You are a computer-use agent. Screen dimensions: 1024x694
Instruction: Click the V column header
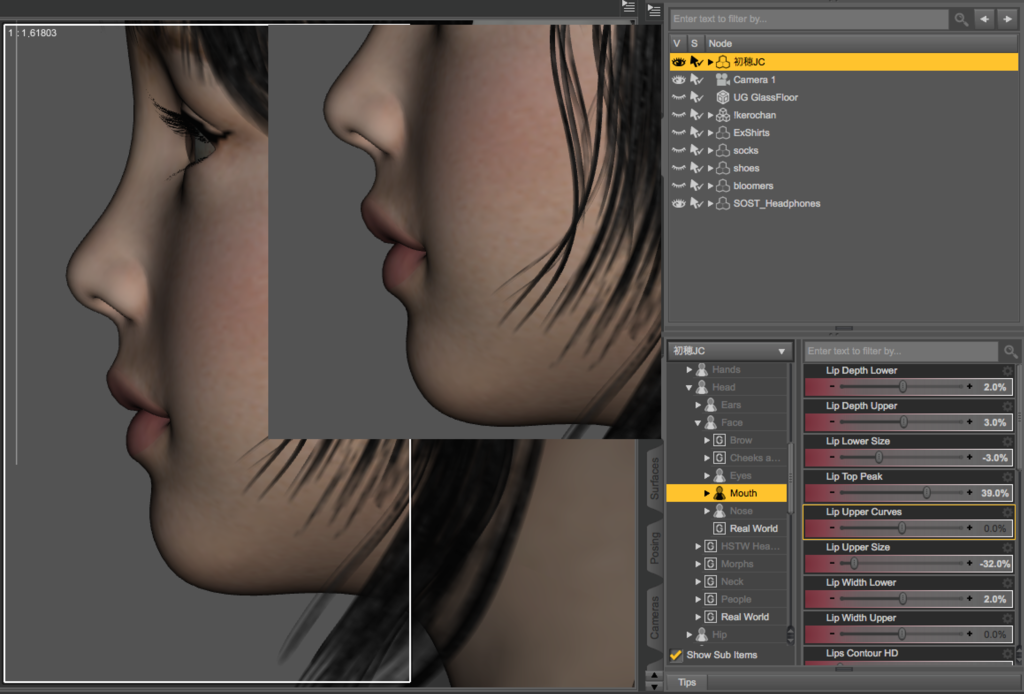(x=677, y=43)
